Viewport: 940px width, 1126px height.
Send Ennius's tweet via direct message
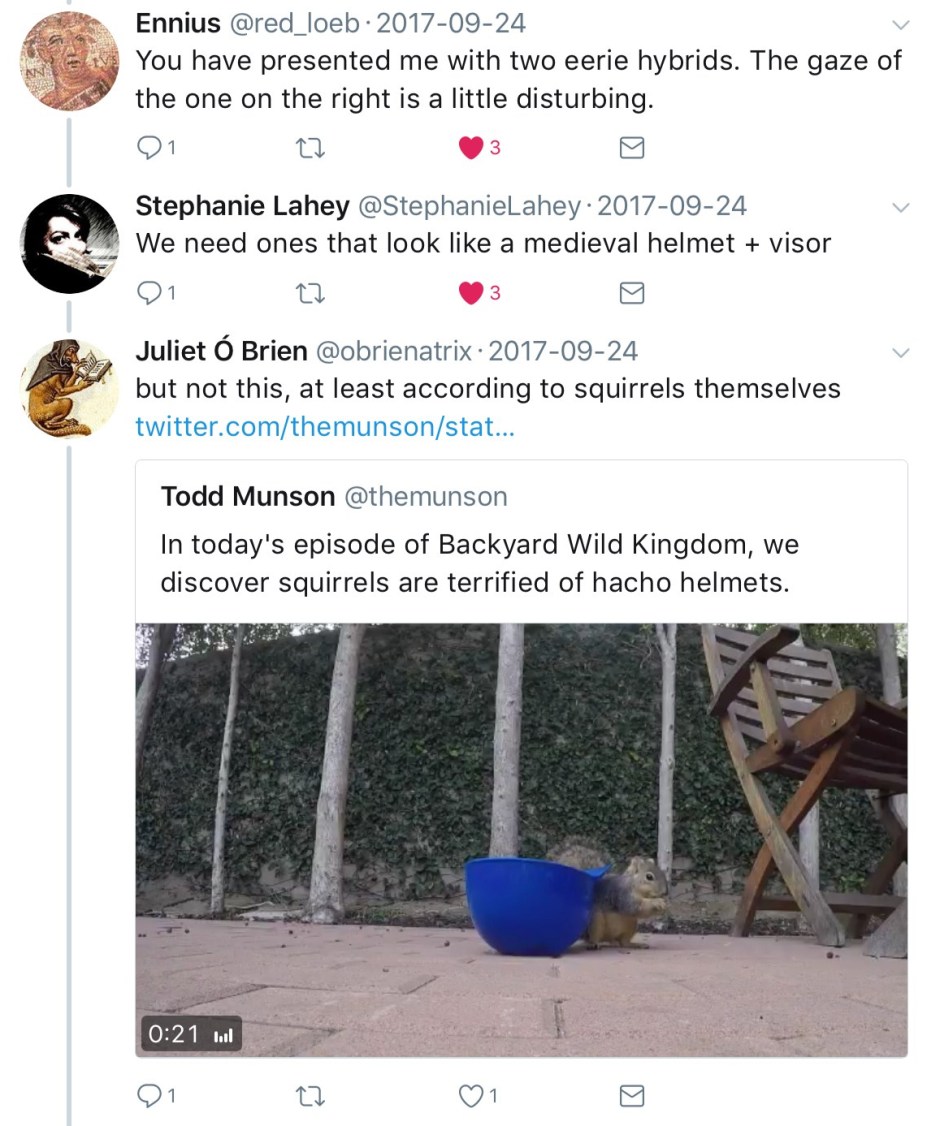click(631, 148)
